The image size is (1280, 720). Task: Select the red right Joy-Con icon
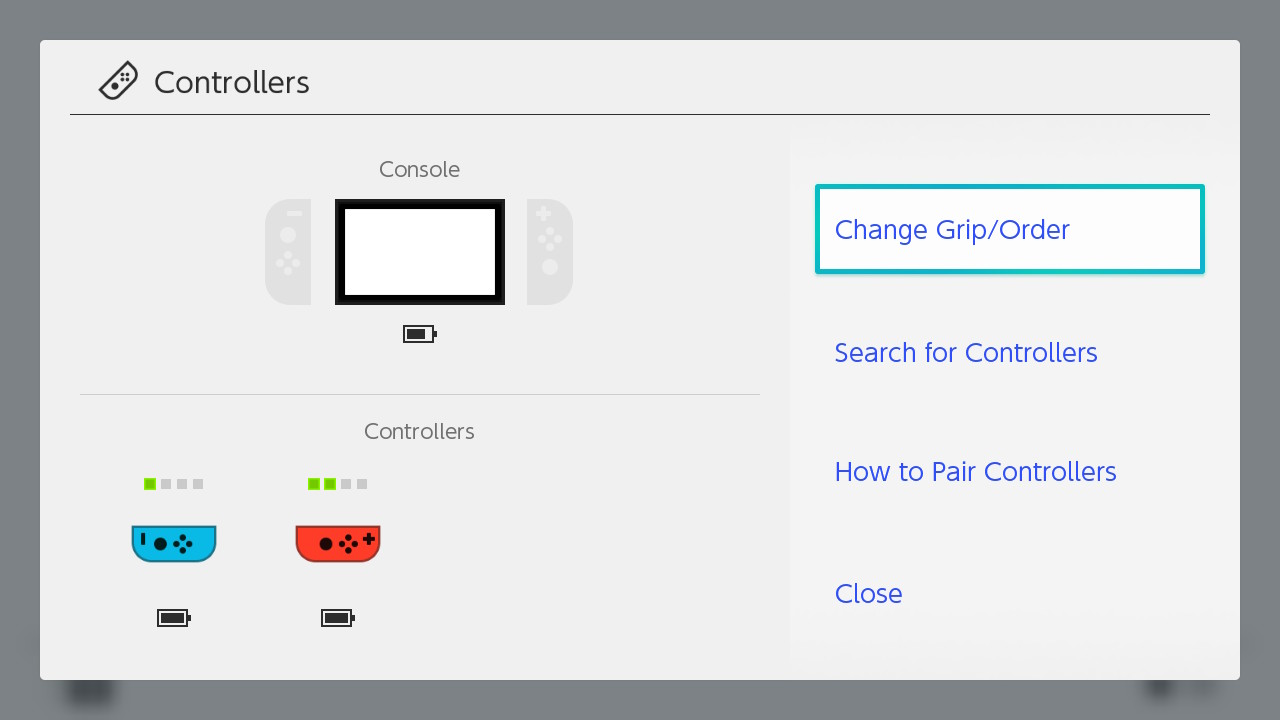(338, 543)
